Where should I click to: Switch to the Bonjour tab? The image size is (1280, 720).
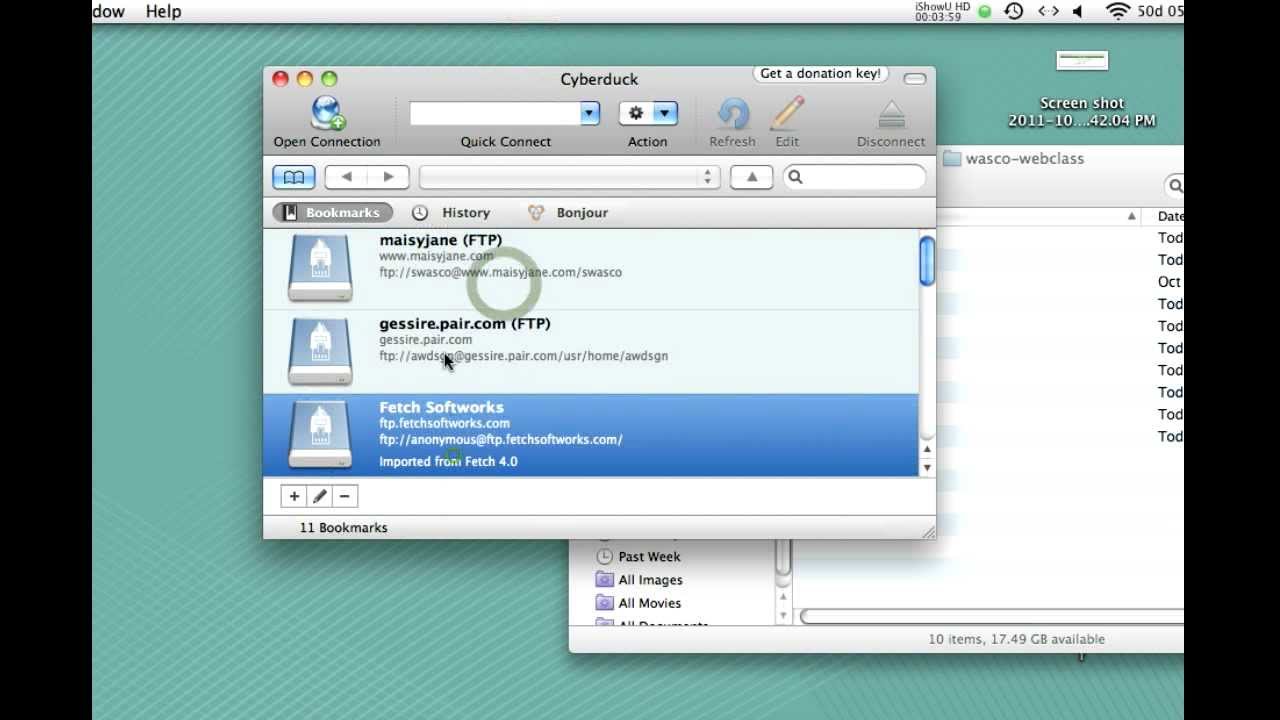pyautogui.click(x=568, y=212)
